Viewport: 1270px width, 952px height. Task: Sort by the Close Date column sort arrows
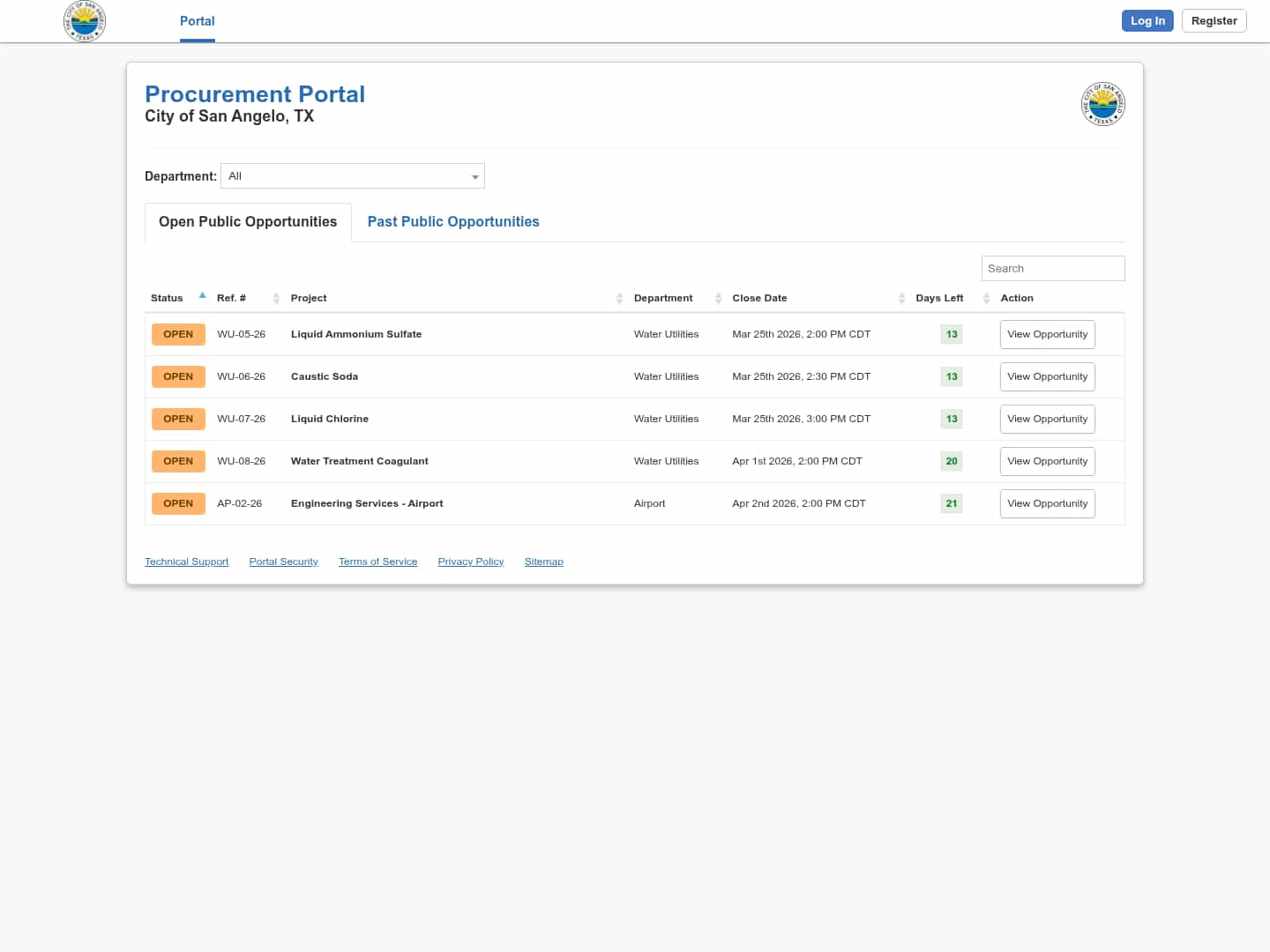coord(901,299)
